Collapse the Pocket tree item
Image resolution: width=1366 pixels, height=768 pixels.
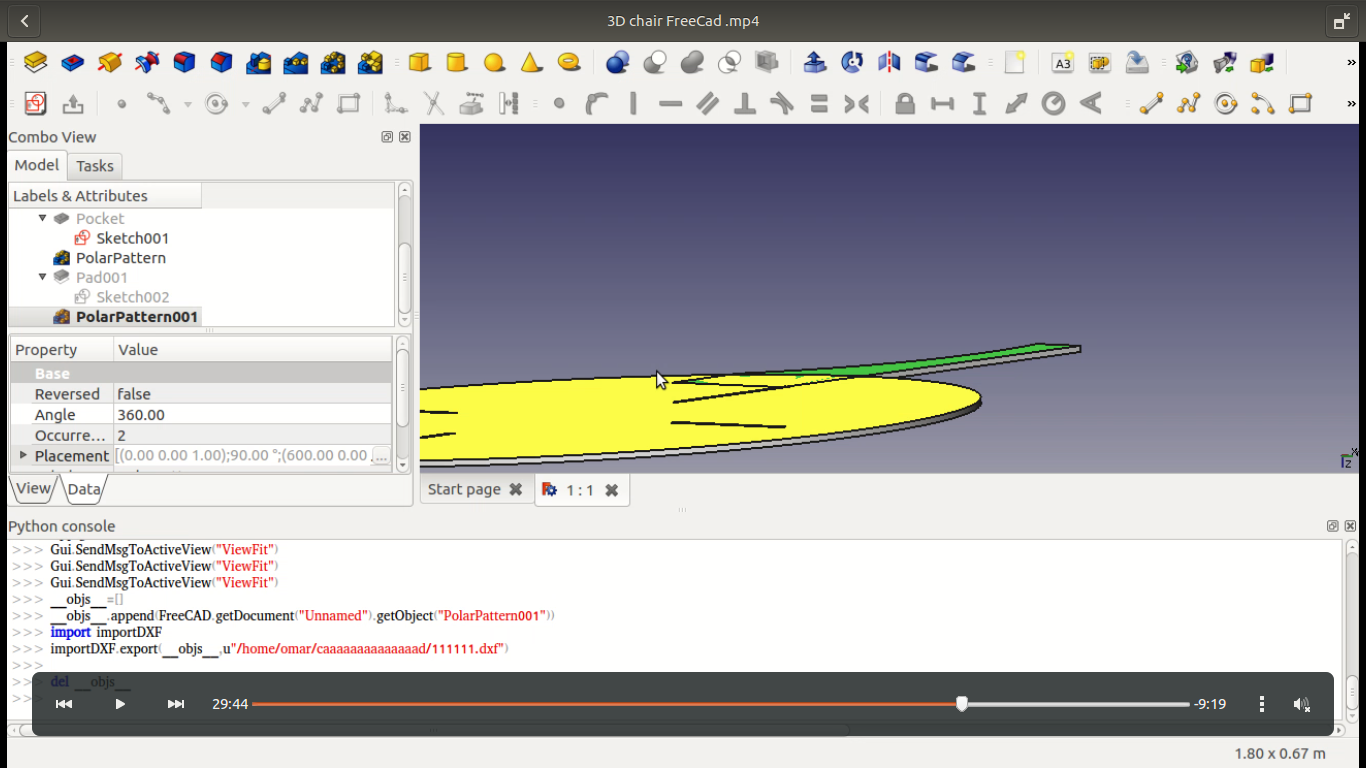coord(43,218)
